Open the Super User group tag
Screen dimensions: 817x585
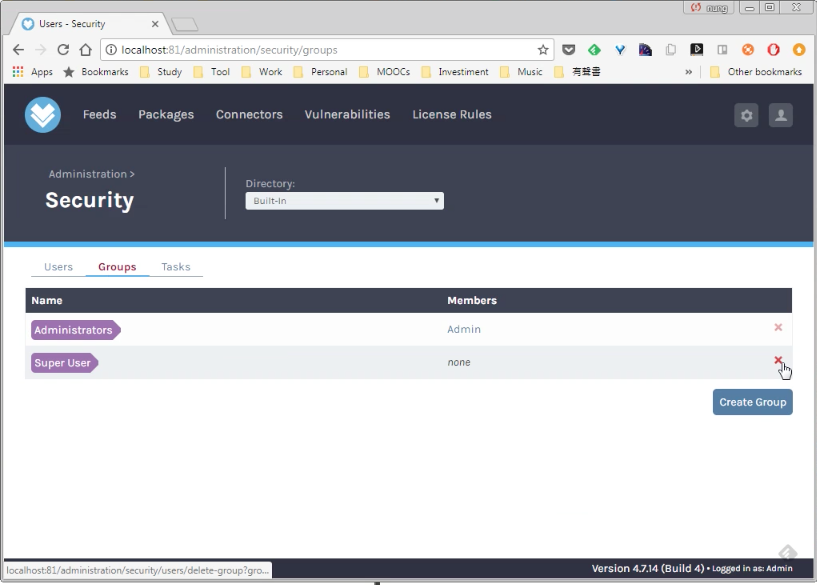[x=65, y=363]
